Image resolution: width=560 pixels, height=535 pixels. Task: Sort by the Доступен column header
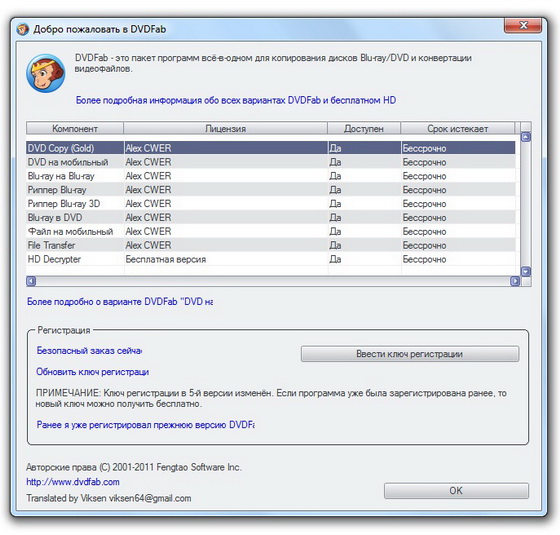pyautogui.click(x=364, y=129)
